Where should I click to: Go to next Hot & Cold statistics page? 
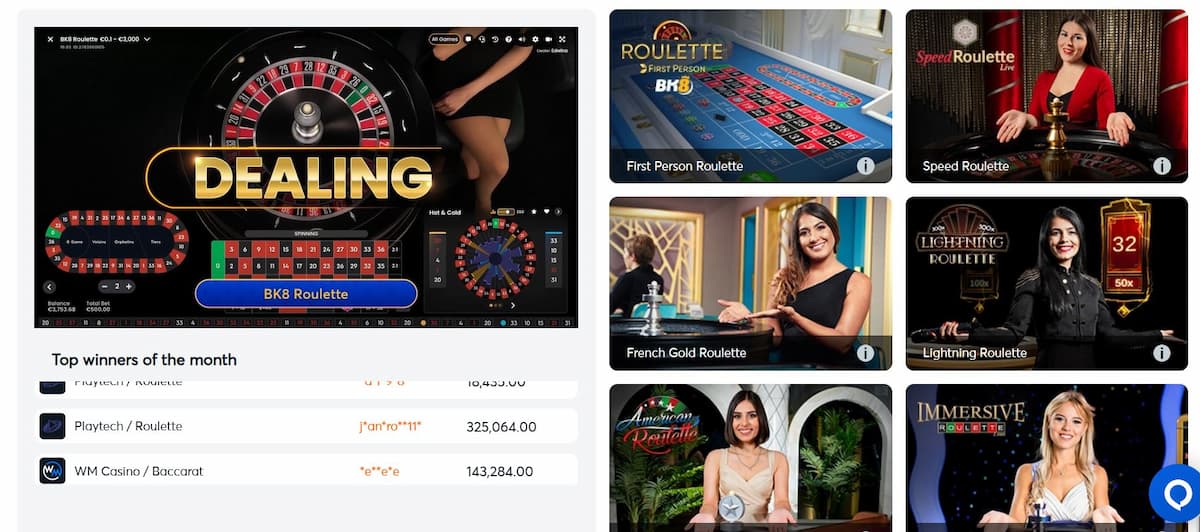512,305
